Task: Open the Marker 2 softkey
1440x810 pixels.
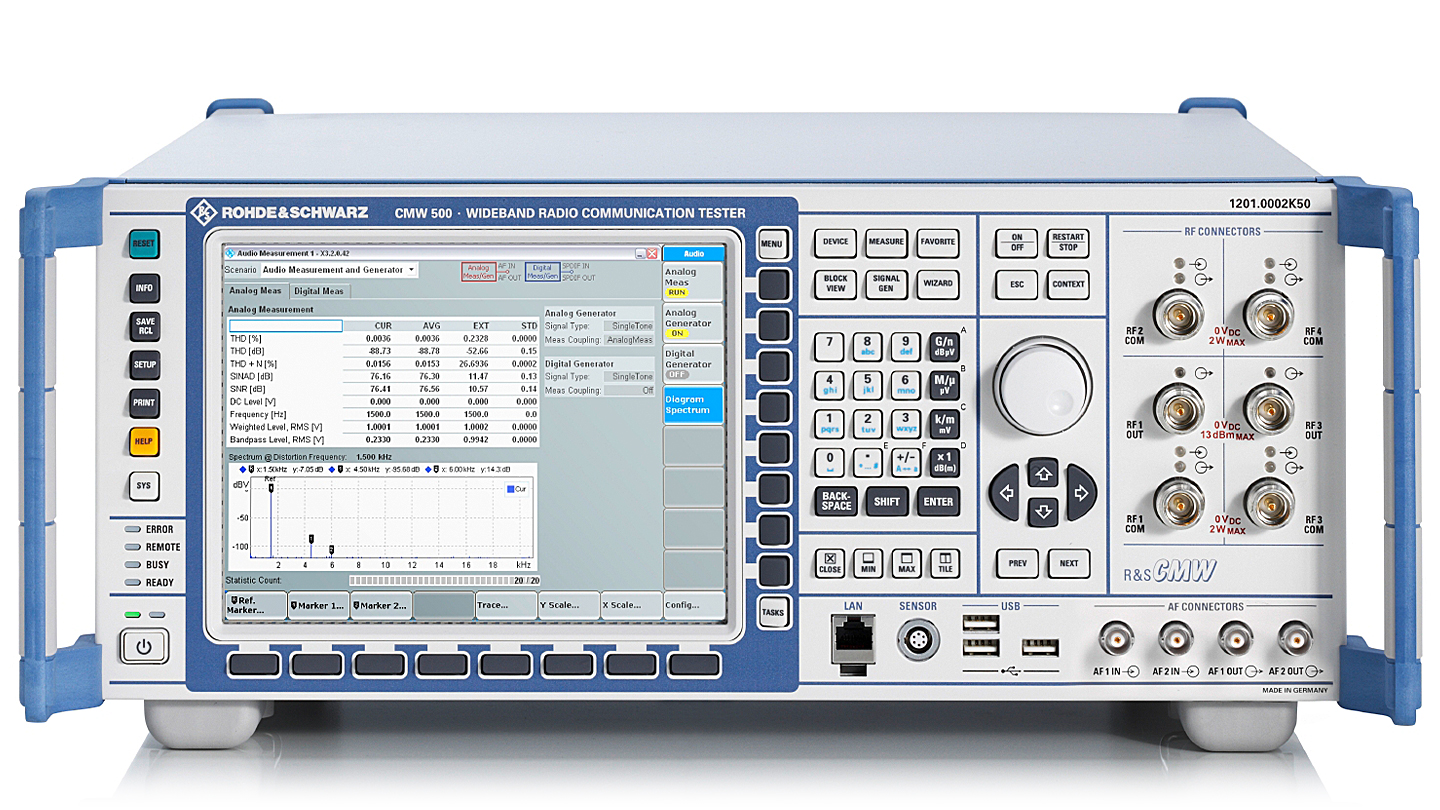Action: click(x=381, y=605)
